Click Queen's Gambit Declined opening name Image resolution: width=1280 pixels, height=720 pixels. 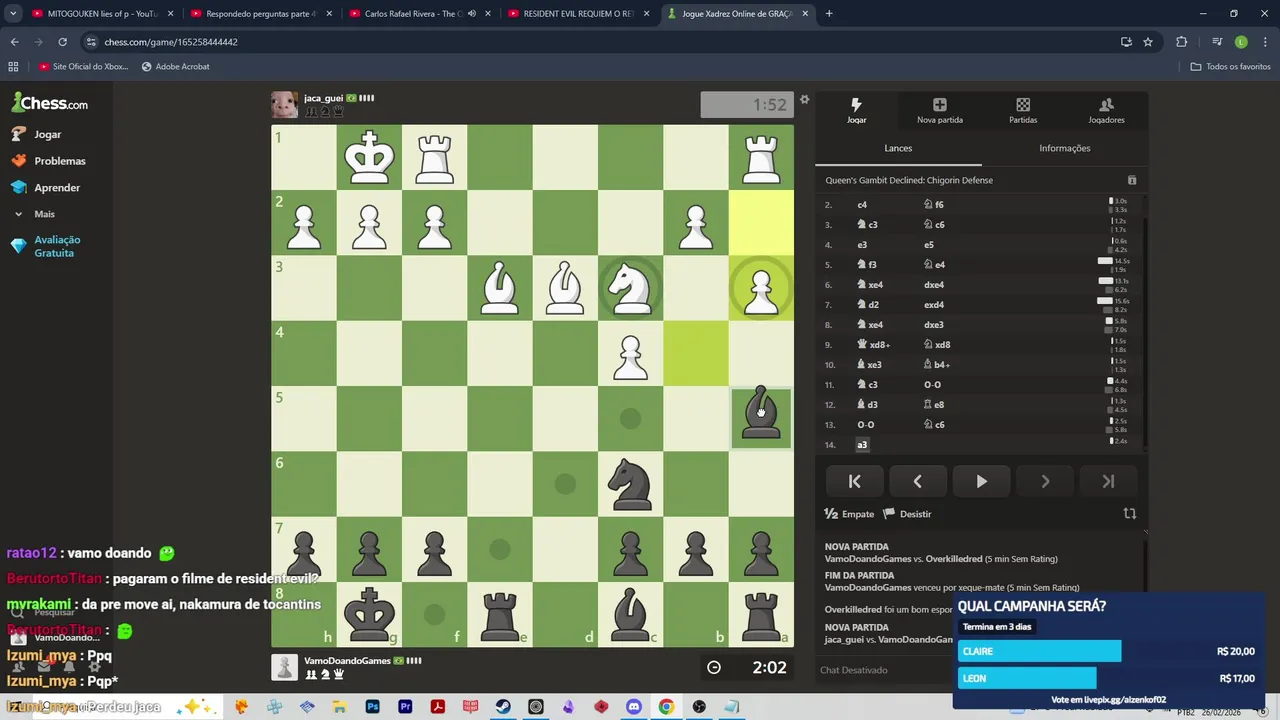click(x=909, y=180)
